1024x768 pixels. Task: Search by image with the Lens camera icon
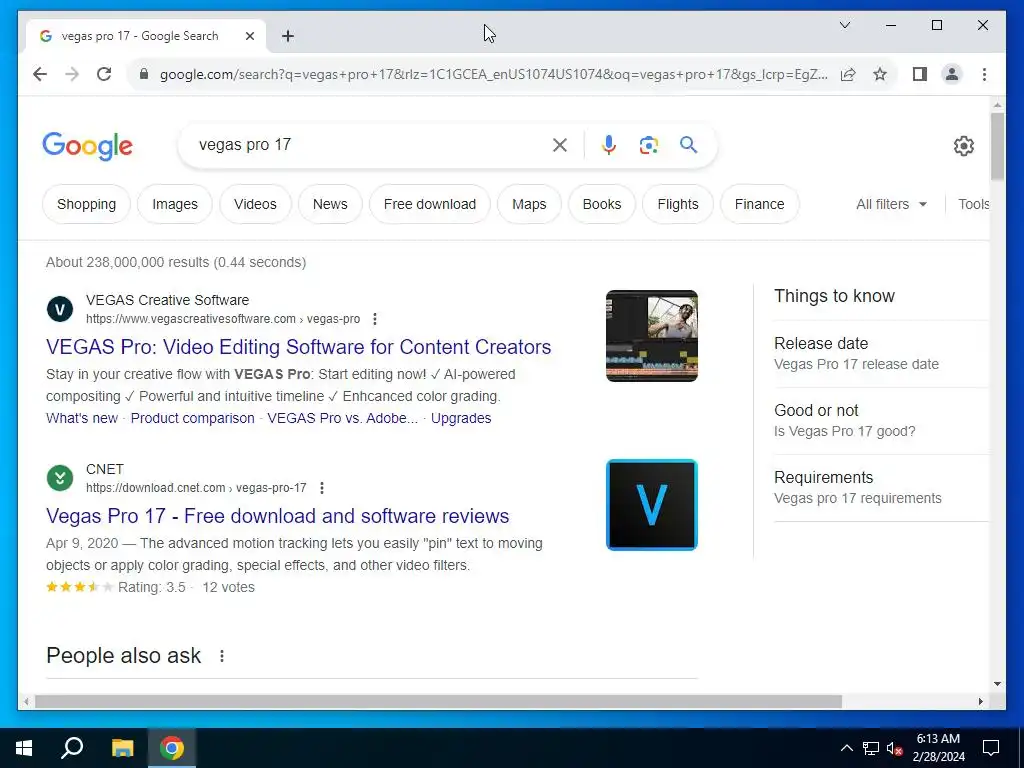click(648, 145)
